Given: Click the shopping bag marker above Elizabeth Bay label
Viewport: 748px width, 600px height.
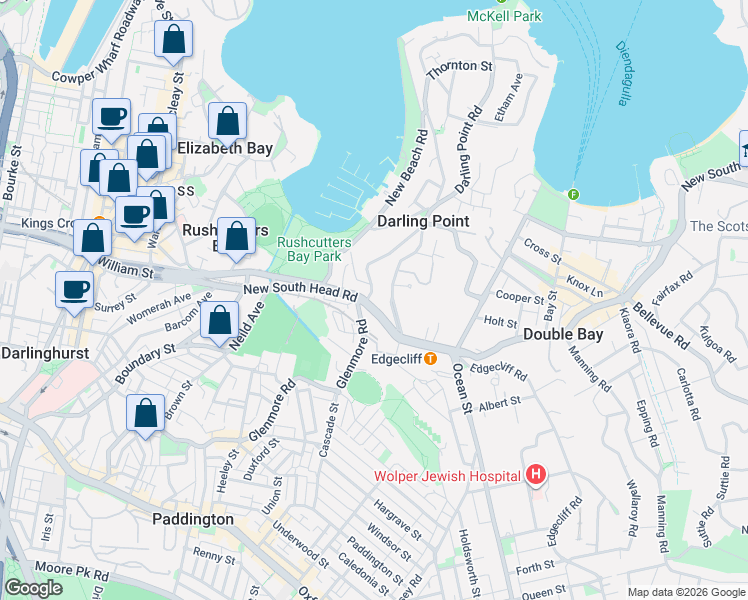Looking at the screenshot, I should coord(228,122).
